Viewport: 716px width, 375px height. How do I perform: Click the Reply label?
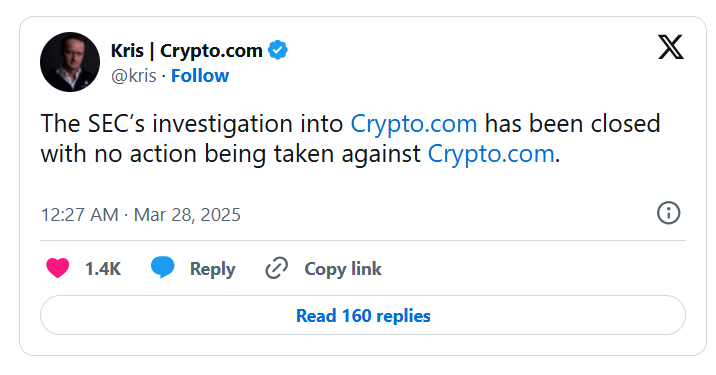pos(212,269)
